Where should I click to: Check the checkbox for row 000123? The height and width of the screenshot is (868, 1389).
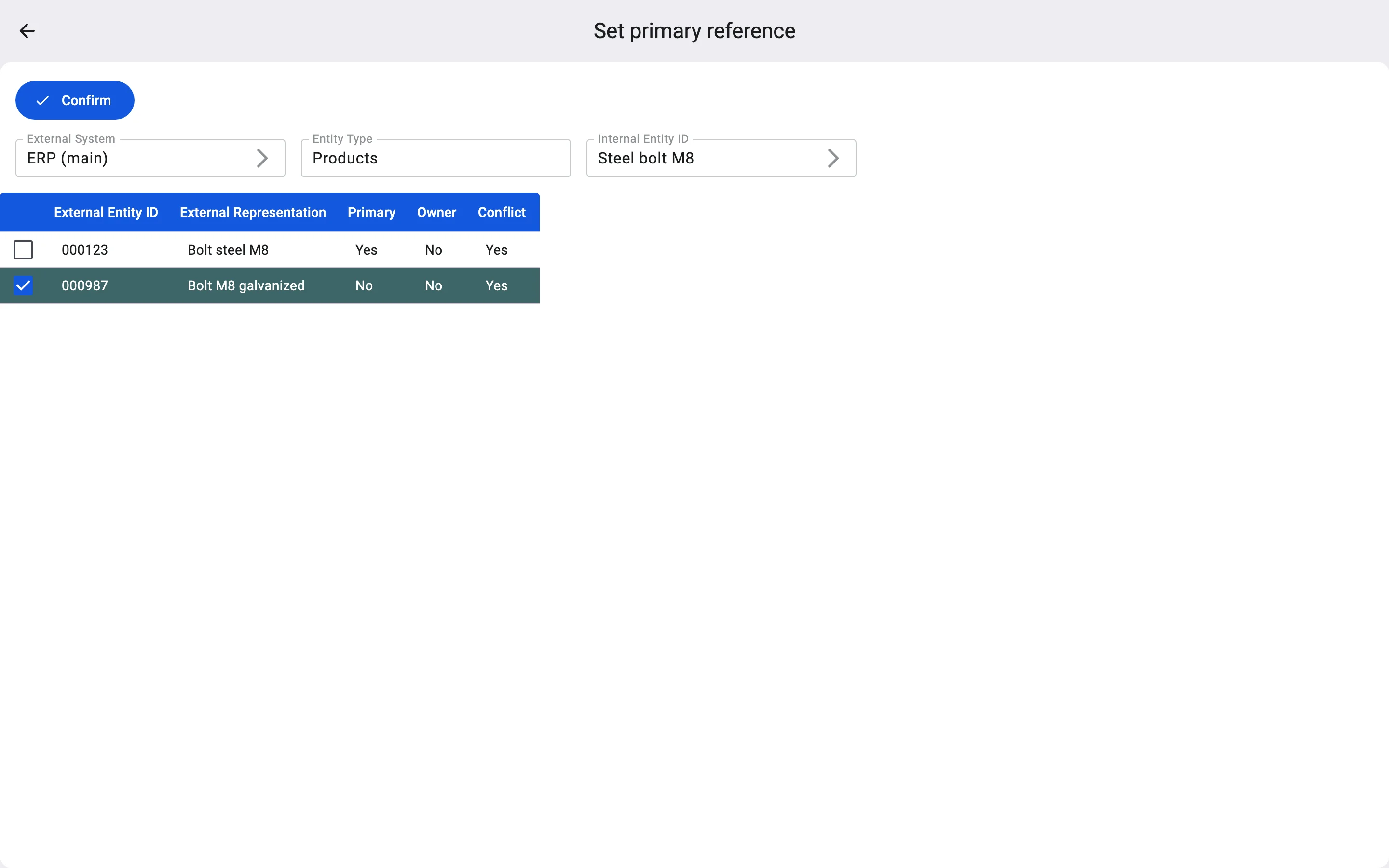23,250
